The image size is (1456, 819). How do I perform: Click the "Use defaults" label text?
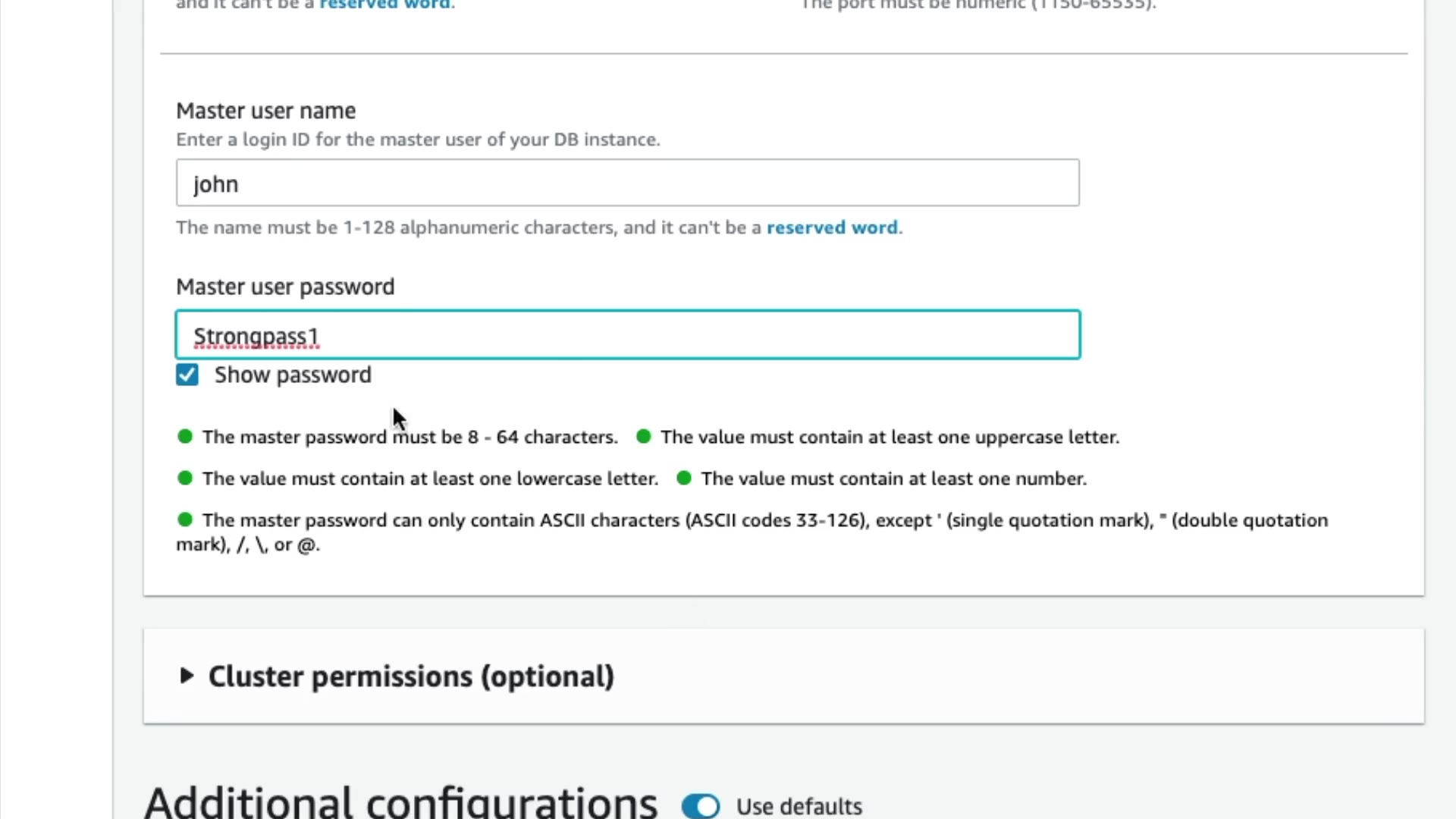coord(799,806)
